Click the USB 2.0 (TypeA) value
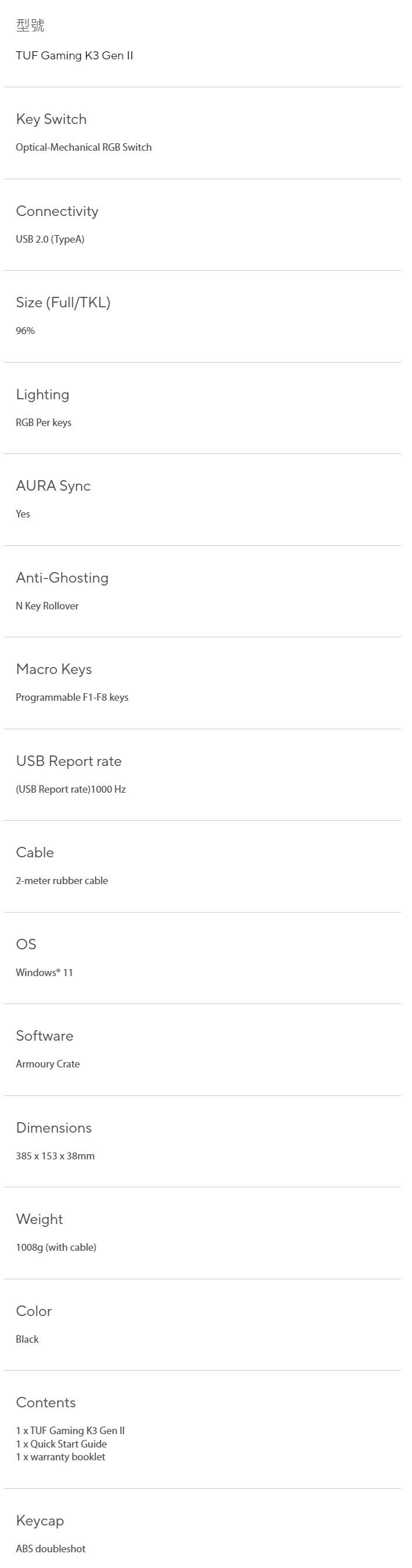412x1568 pixels. (x=50, y=239)
